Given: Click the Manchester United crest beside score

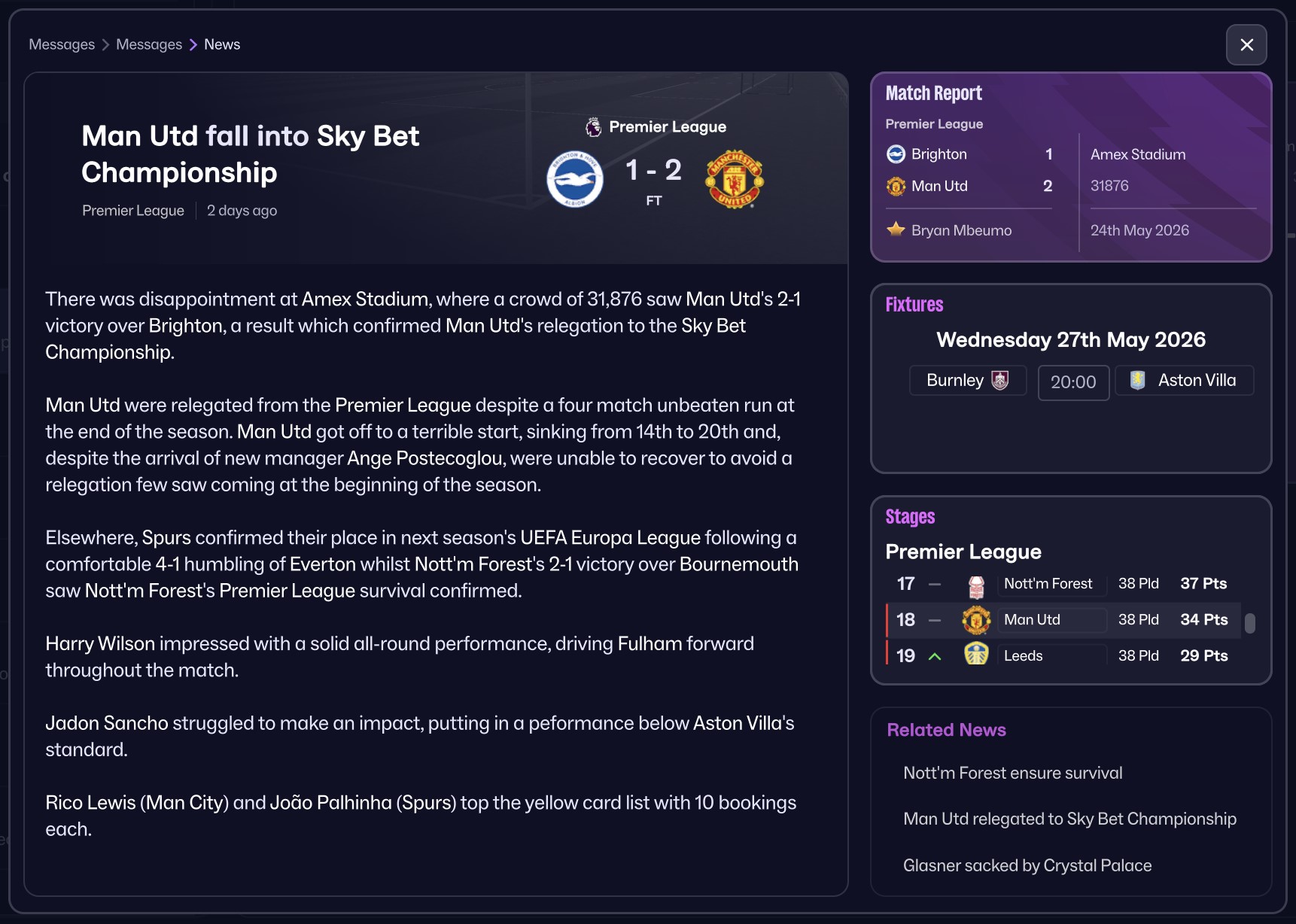Looking at the screenshot, I should tap(734, 179).
